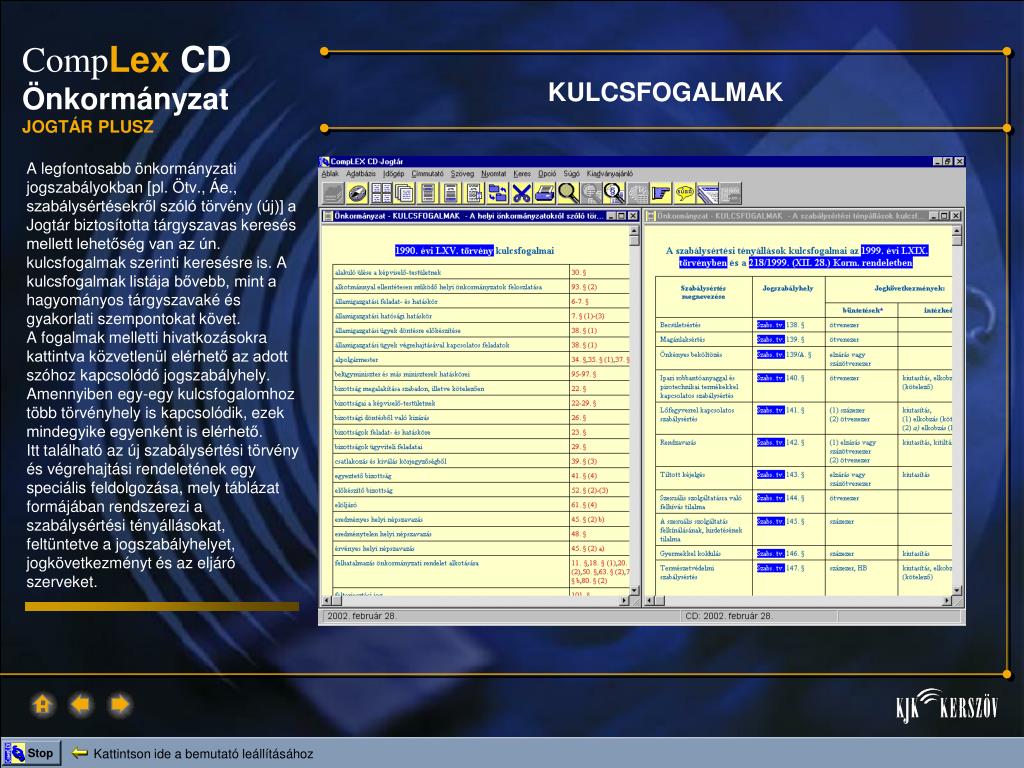
Task: Click 'Szabs. tv.' link for 147. §
Action: [771, 568]
